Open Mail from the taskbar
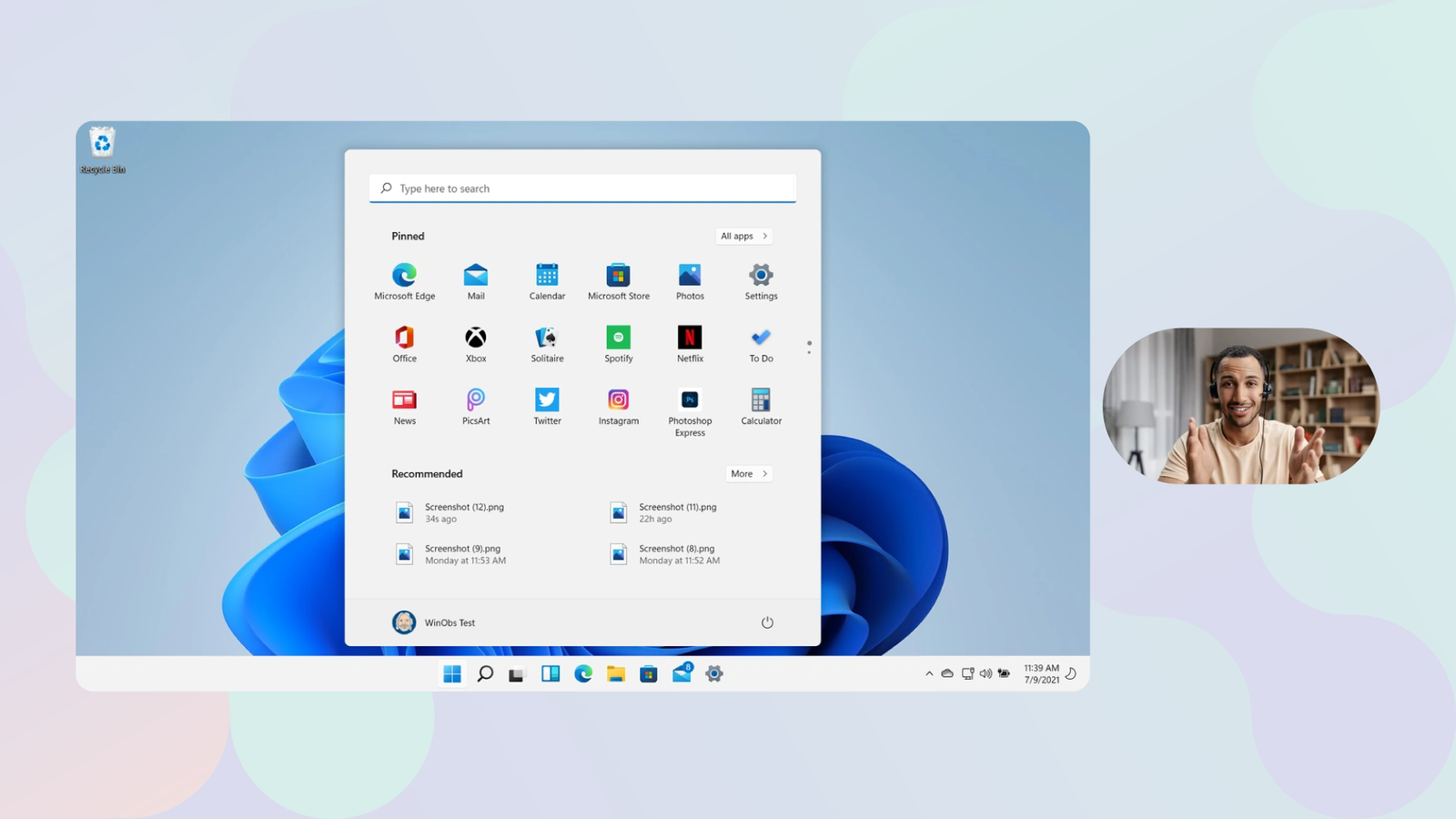 [x=682, y=672]
